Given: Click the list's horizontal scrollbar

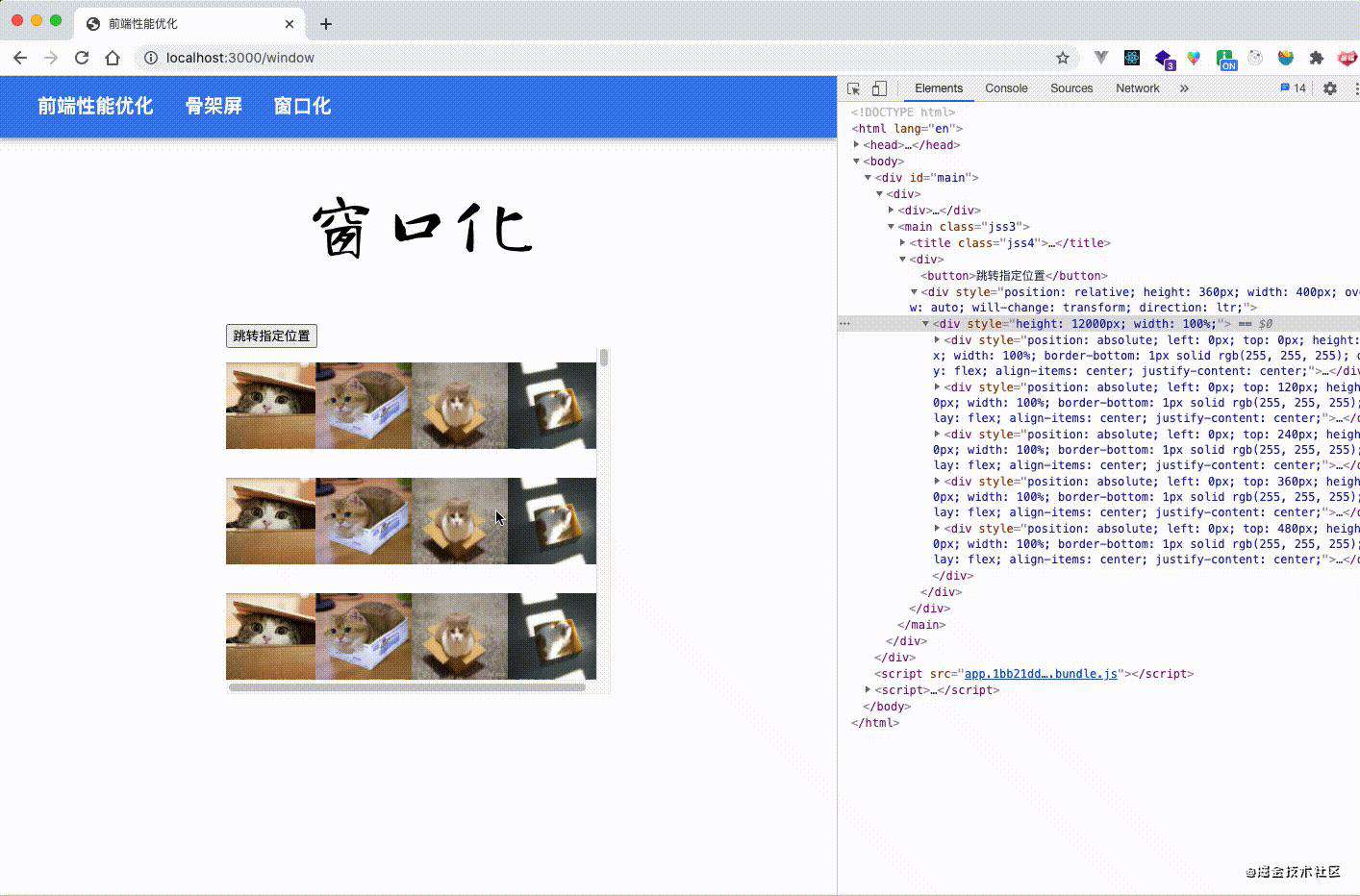Looking at the screenshot, I should (407, 687).
